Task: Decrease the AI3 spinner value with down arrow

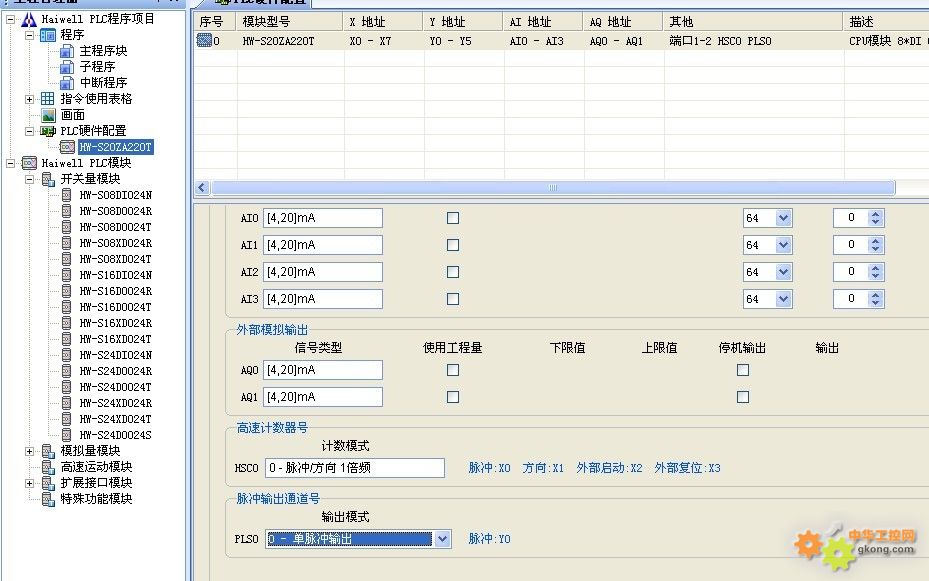Action: coord(876,303)
